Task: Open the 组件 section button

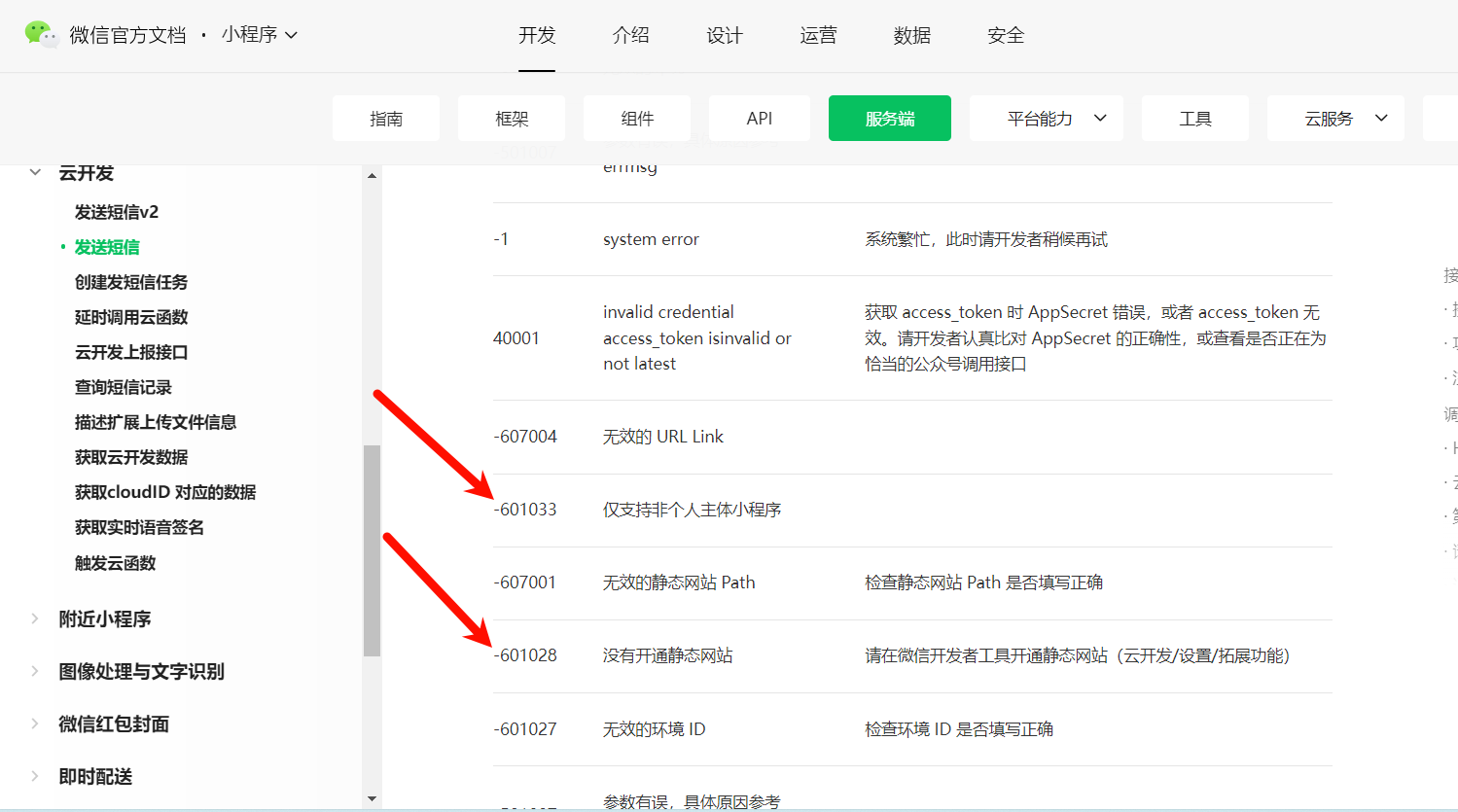Action: [637, 118]
